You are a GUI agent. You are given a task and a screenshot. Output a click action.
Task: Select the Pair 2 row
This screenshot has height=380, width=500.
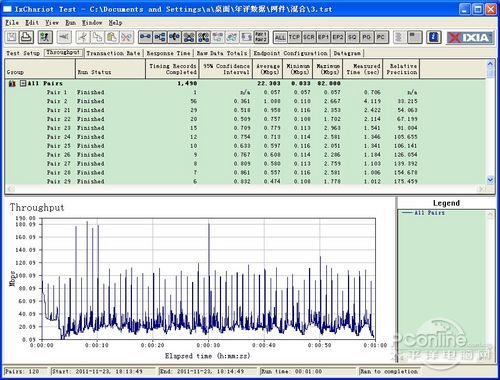245,101
